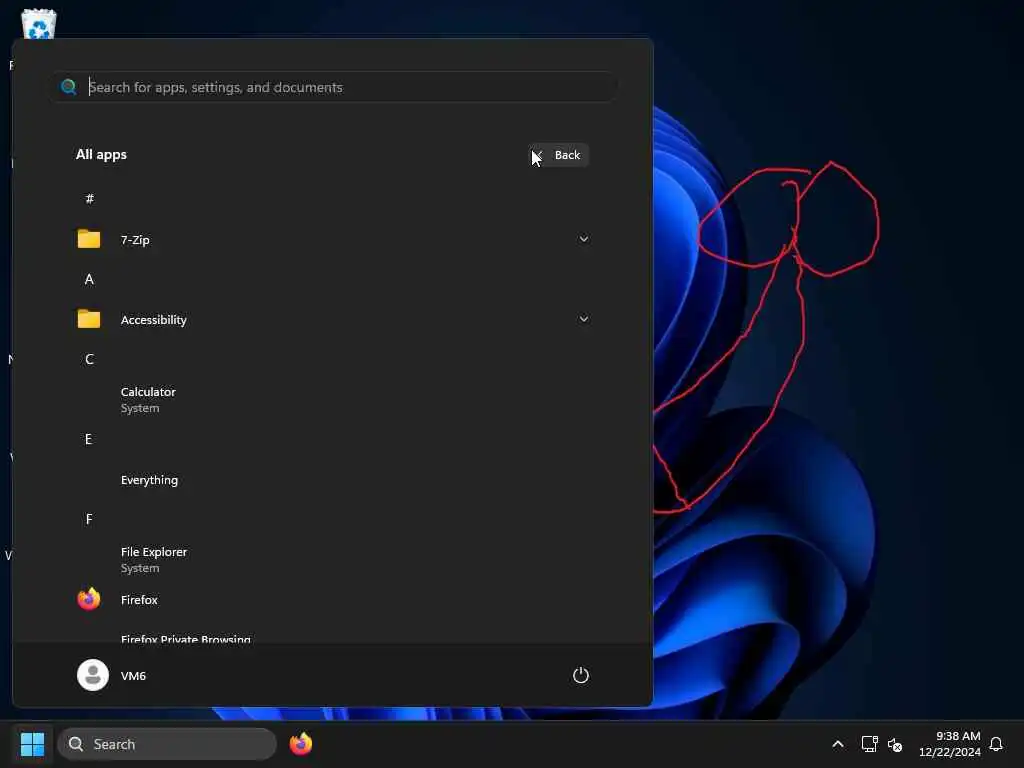Show hidden icons in system tray
The width and height of the screenshot is (1024, 768).
[838, 744]
